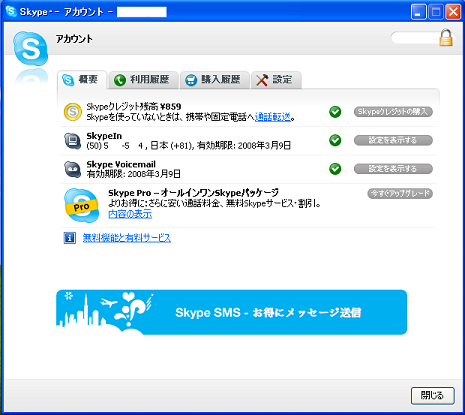Click the SkypeIn heading text
Viewport: 465px width, 415px height.
pyautogui.click(x=104, y=136)
